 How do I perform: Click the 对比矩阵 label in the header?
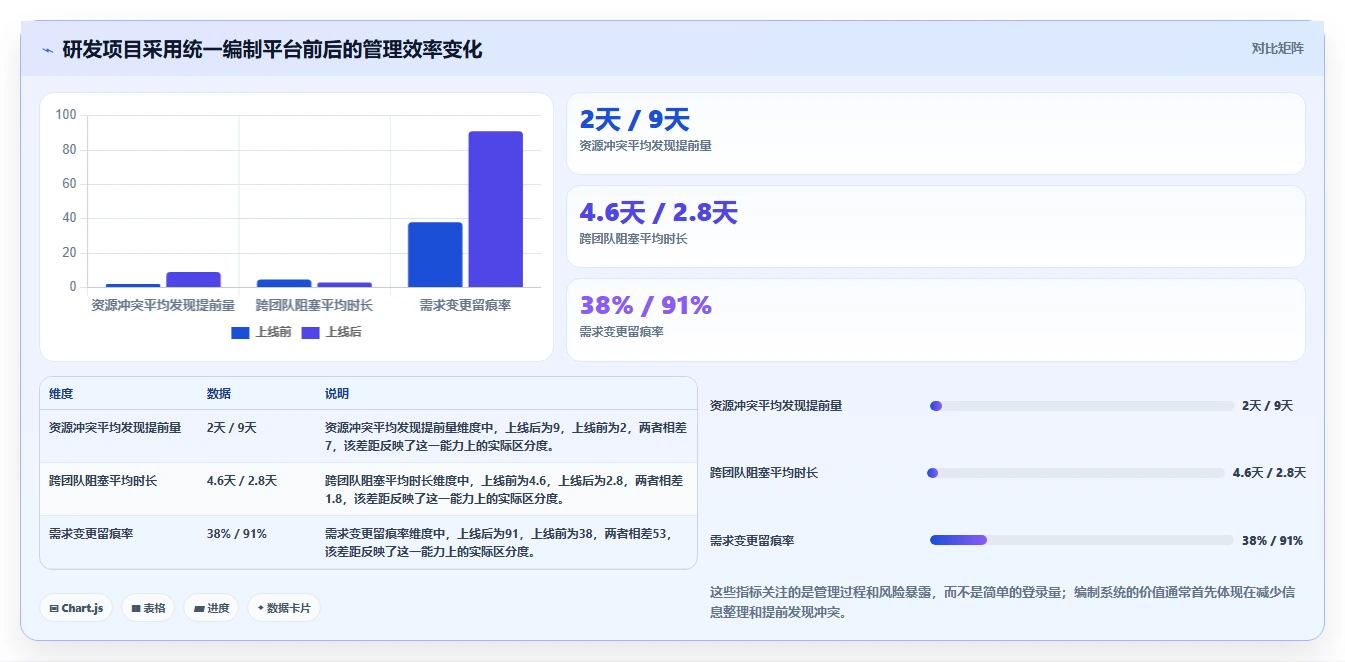coord(1277,48)
